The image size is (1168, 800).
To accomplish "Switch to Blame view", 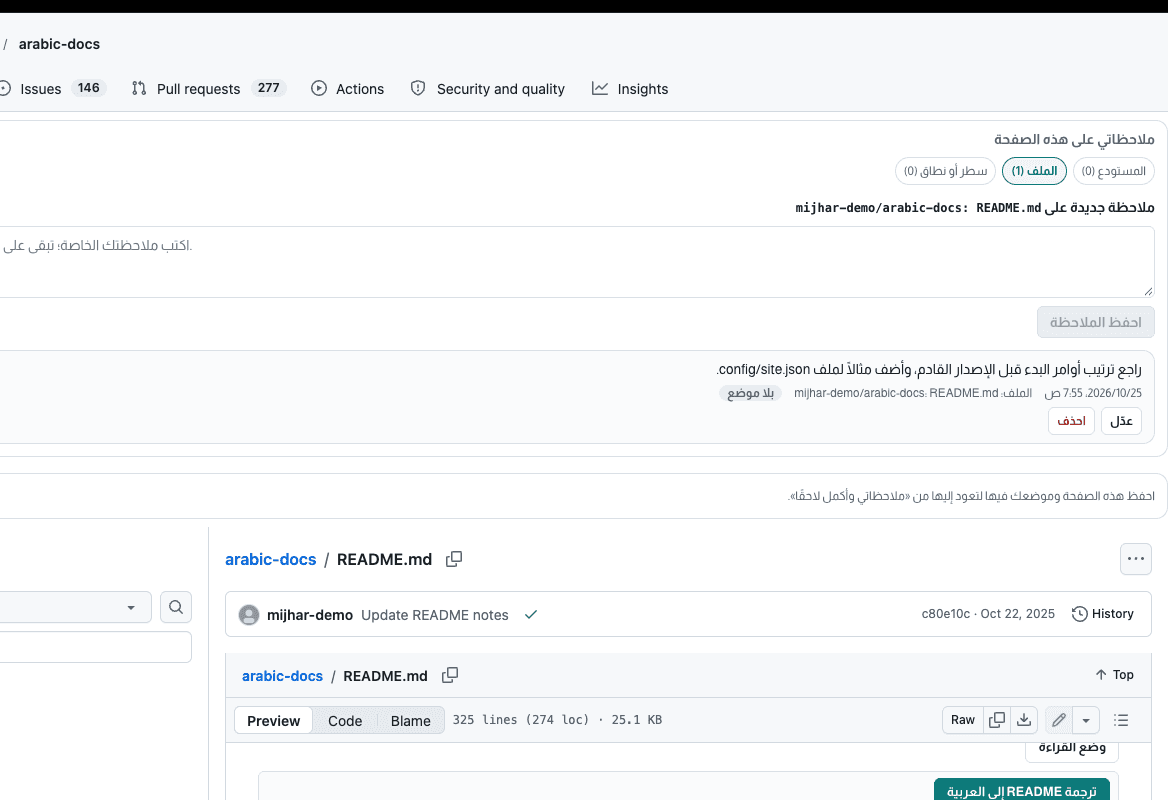I will coord(410,720).
